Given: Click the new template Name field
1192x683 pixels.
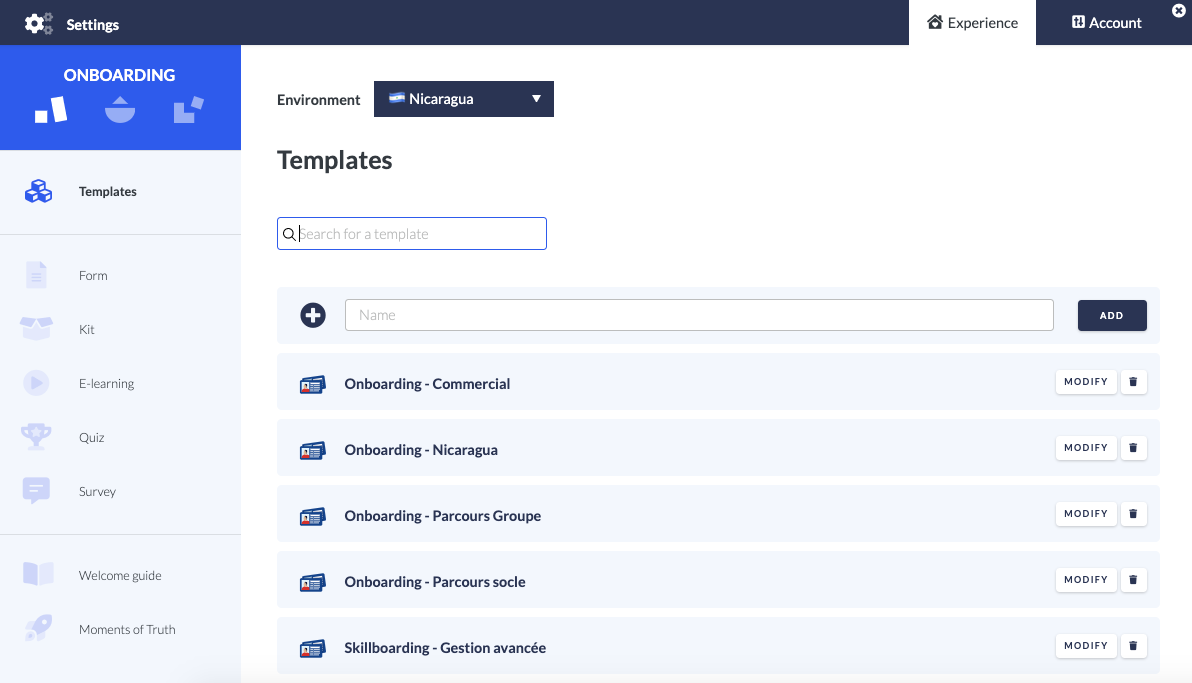Looking at the screenshot, I should point(699,315).
